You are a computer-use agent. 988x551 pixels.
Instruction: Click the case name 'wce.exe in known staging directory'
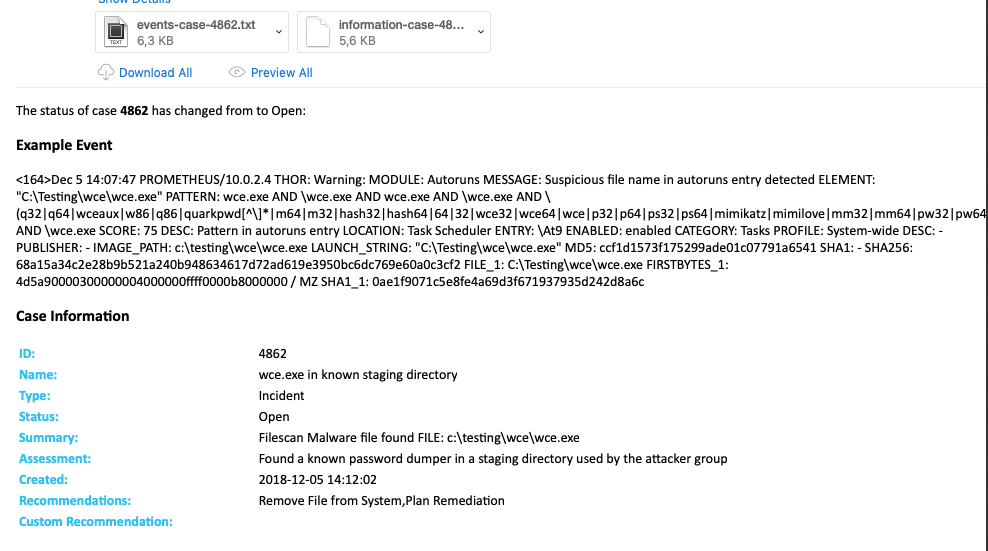coord(358,374)
